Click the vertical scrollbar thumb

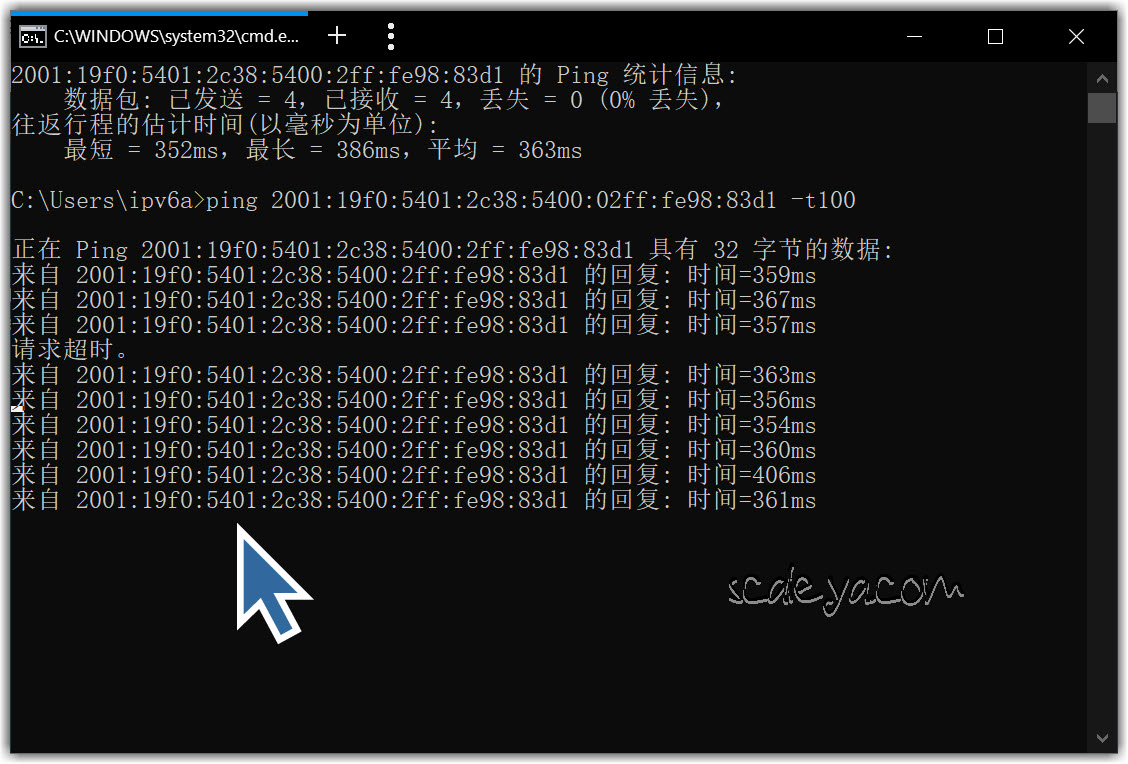pyautogui.click(x=1102, y=107)
